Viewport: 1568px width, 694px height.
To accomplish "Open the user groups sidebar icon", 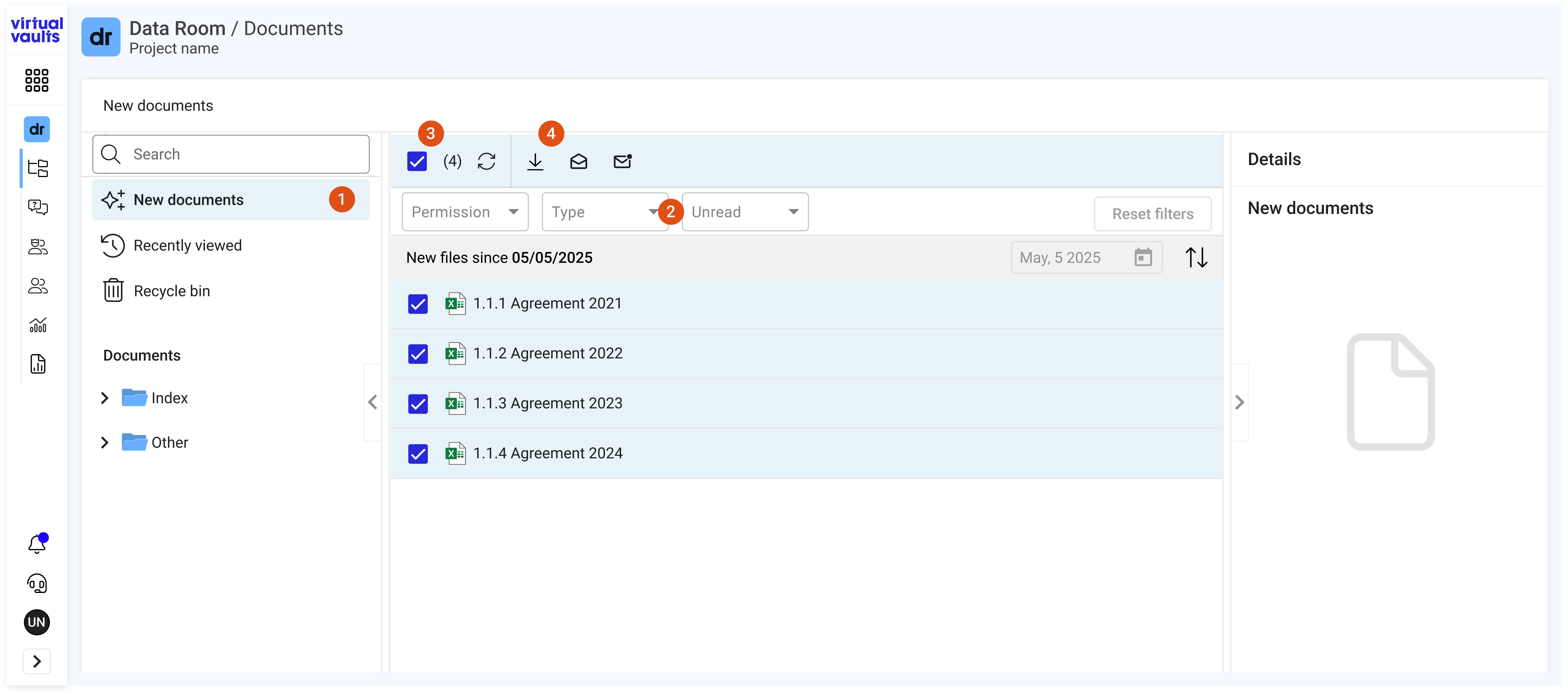I will click(38, 247).
